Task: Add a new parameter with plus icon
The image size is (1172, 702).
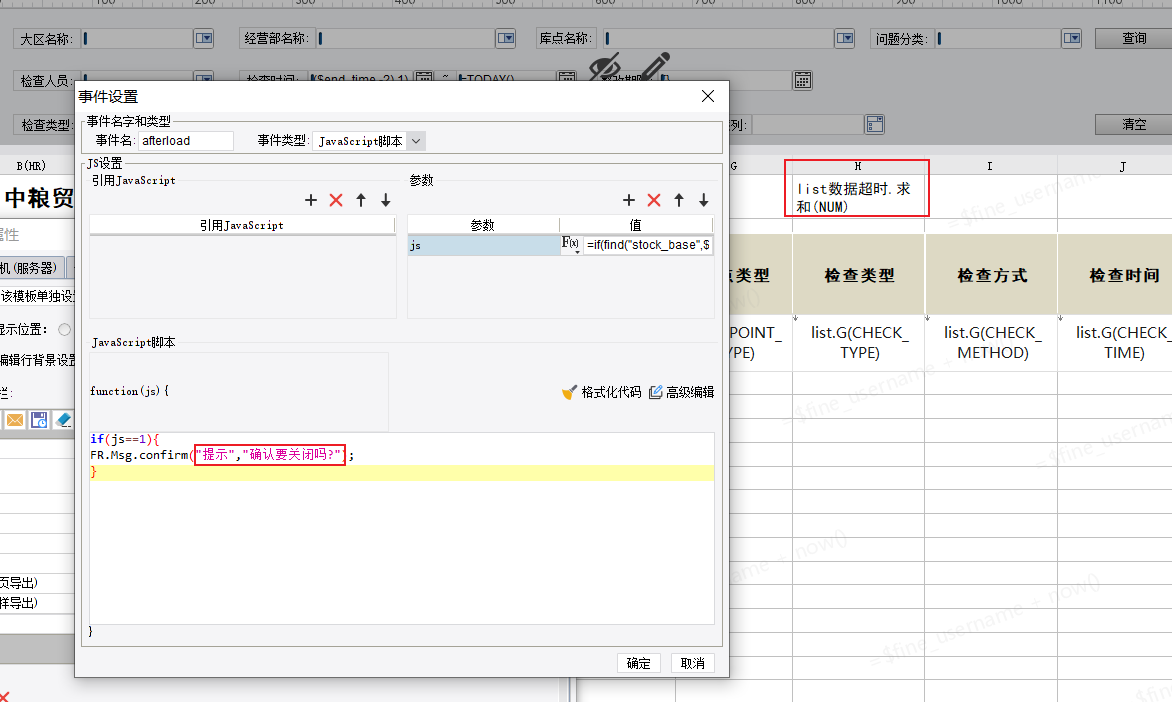Action: coord(629,200)
